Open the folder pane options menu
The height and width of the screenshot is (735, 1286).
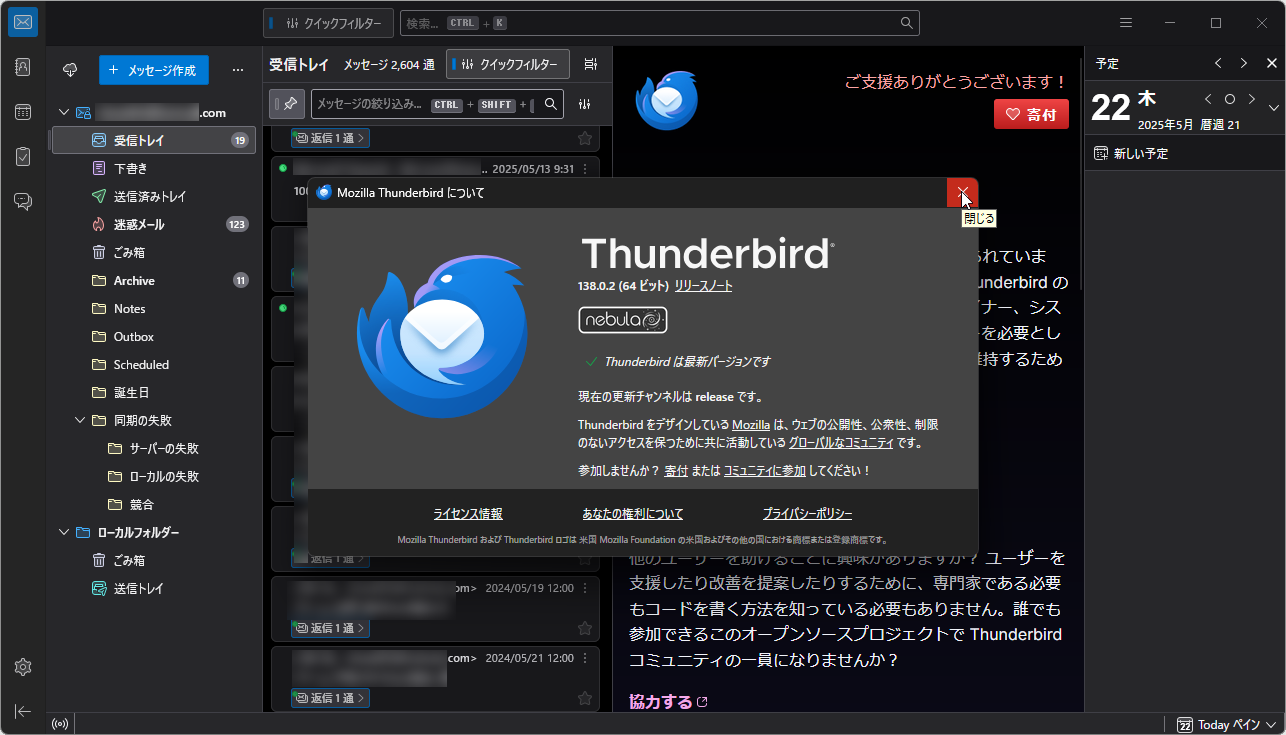coord(238,69)
